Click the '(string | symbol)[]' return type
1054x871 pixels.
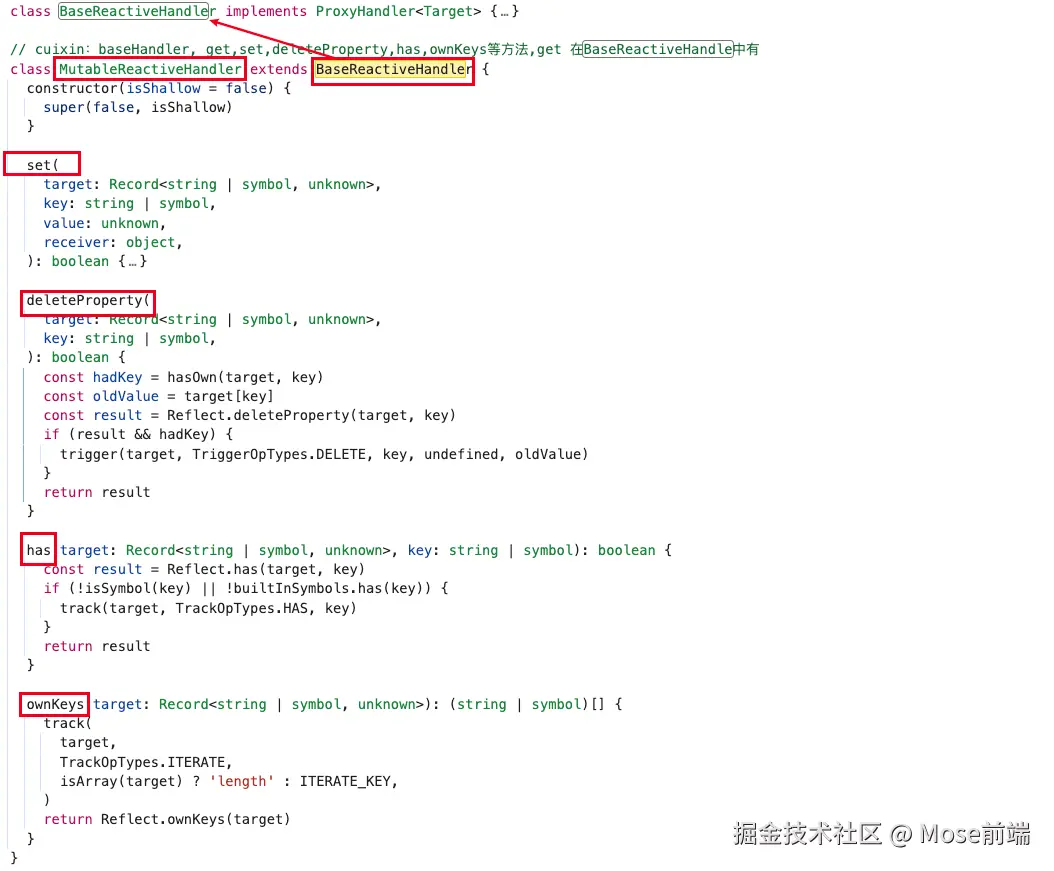click(527, 704)
